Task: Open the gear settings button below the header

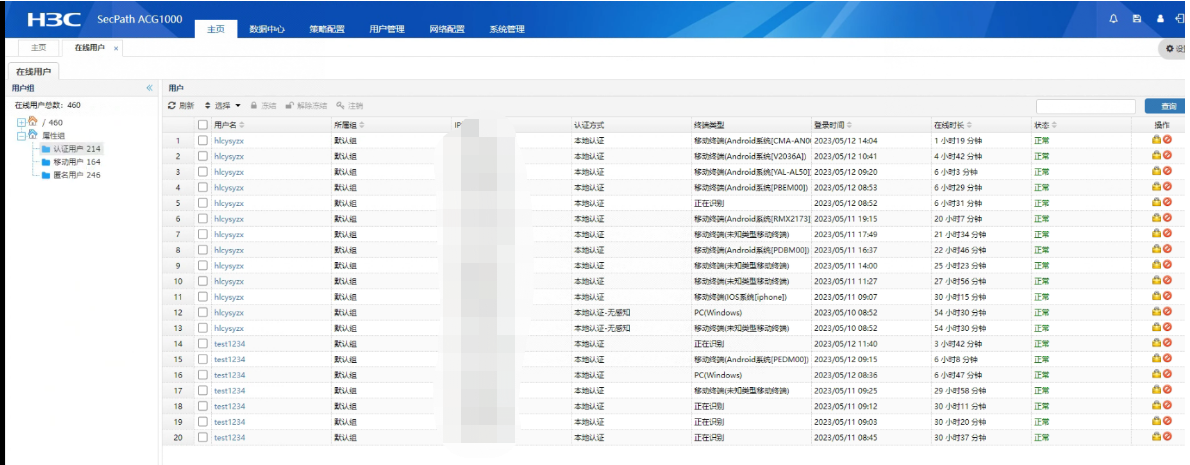Action: click(x=1174, y=49)
